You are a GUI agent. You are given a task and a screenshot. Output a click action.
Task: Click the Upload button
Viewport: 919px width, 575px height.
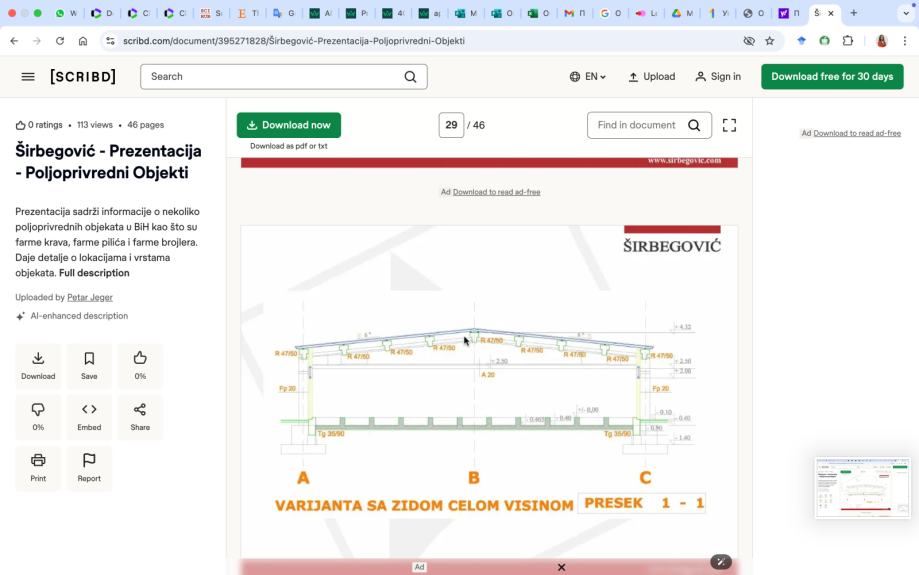coord(651,77)
